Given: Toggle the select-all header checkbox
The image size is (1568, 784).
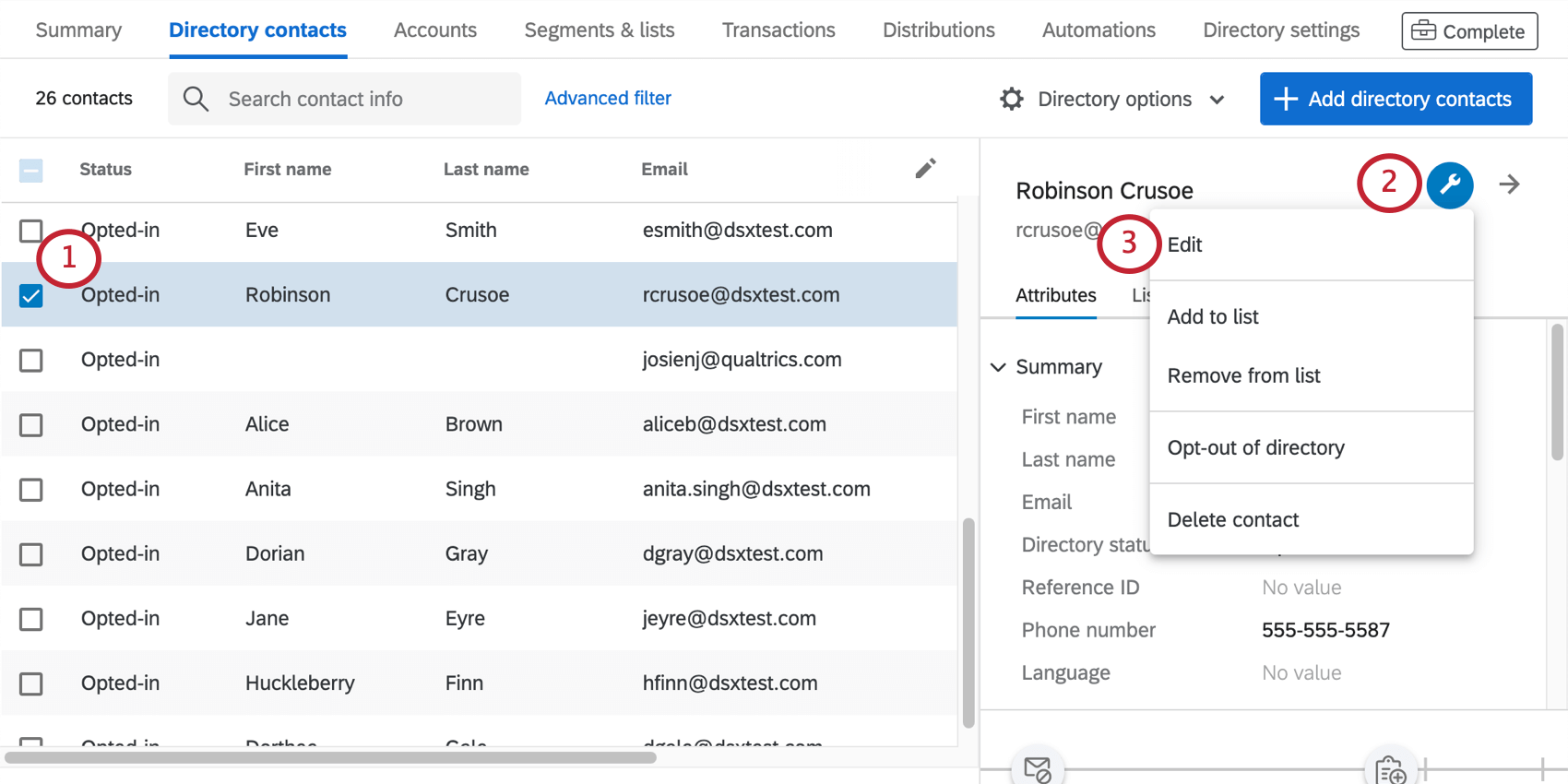Looking at the screenshot, I should (30, 170).
